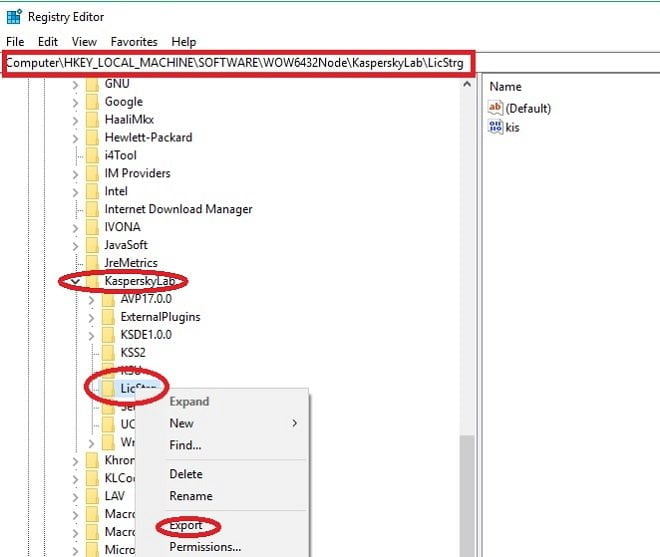Open the Favorites menu
This screenshot has width=660, height=557.
click(x=134, y=42)
